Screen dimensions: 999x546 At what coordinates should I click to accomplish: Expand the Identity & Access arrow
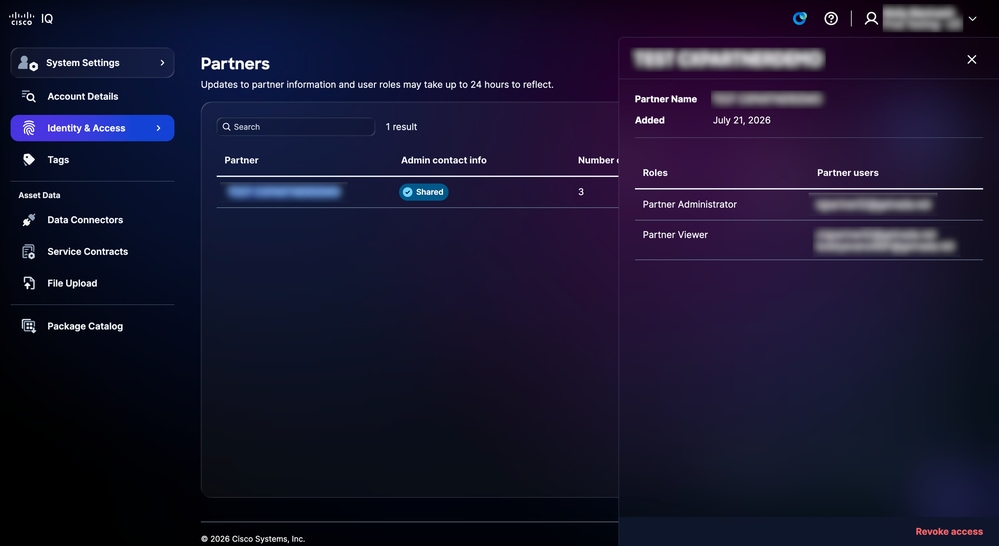pos(159,128)
